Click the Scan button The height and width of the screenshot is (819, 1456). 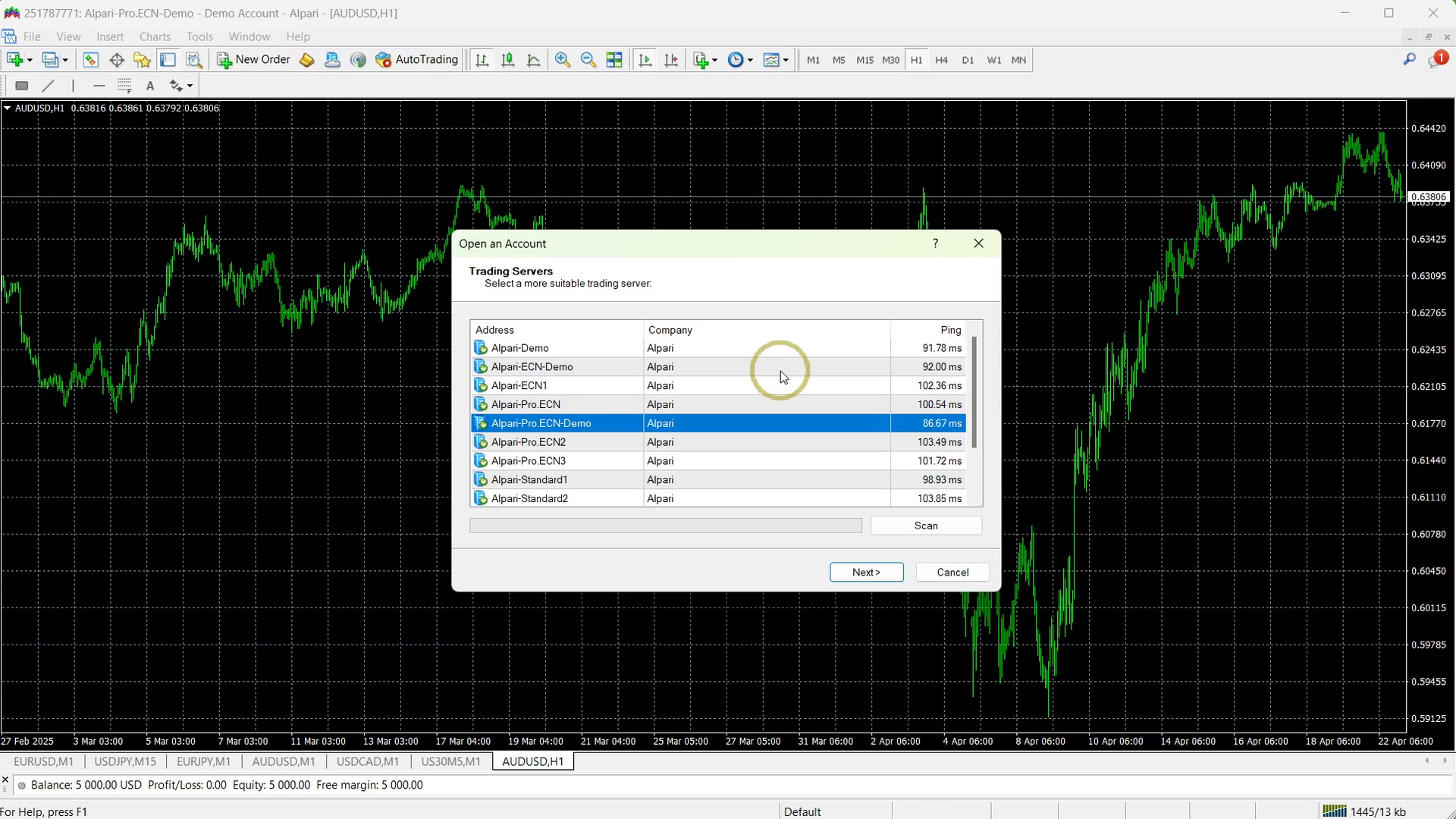[926, 526]
